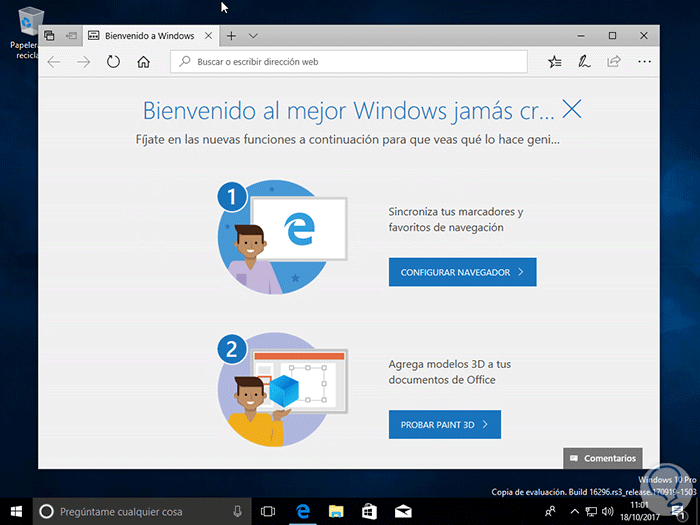Image resolution: width=700 pixels, height=525 pixels.
Task: Open the Windows Start menu
Action: 16,512
